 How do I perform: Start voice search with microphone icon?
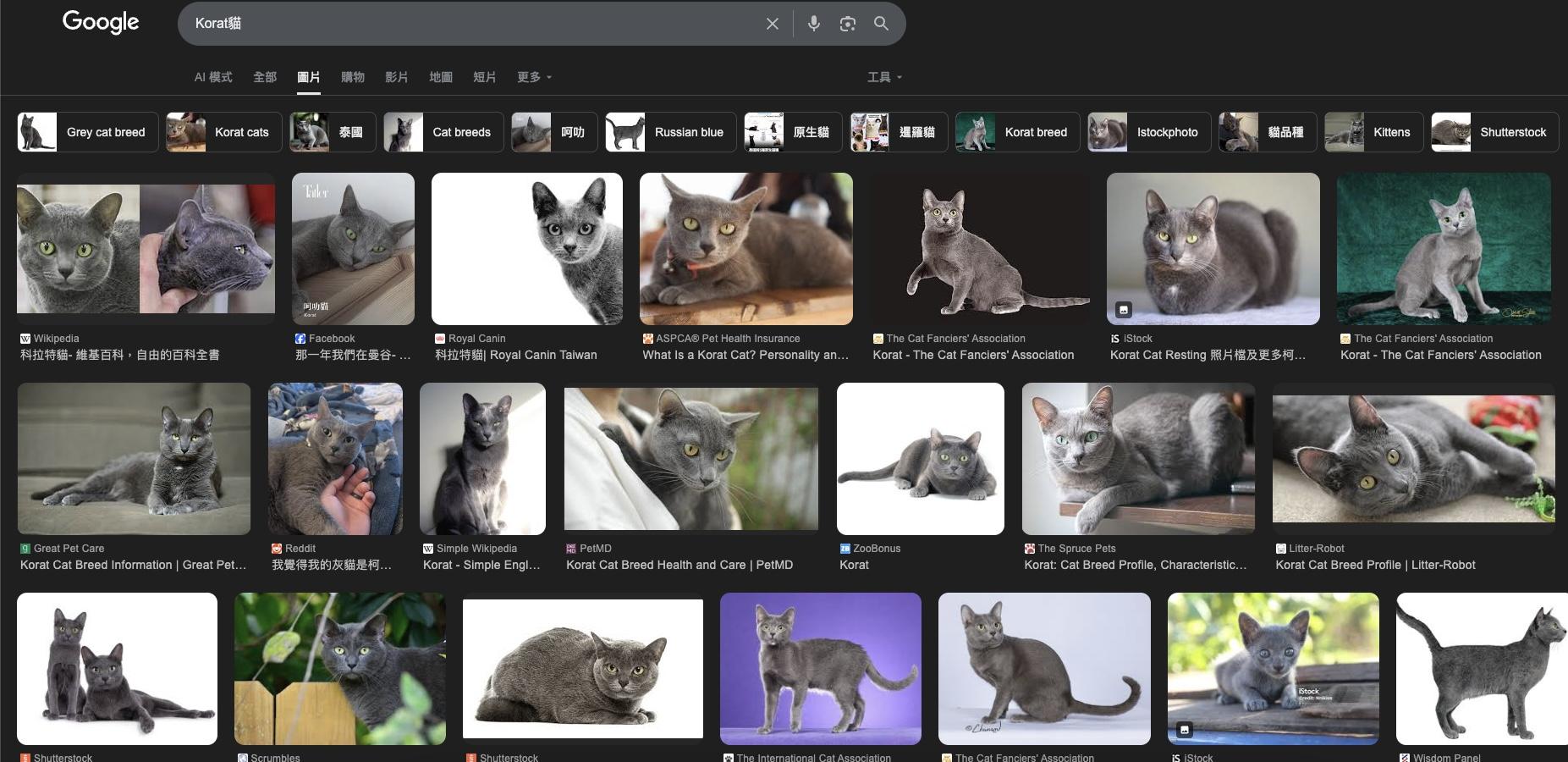813,24
